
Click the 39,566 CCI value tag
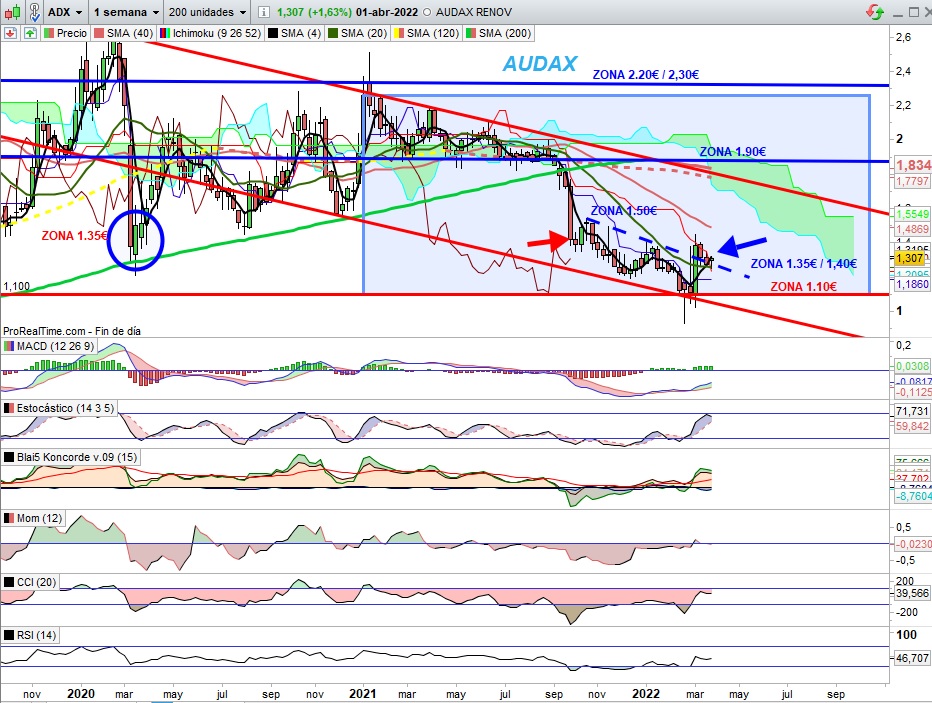[912, 593]
